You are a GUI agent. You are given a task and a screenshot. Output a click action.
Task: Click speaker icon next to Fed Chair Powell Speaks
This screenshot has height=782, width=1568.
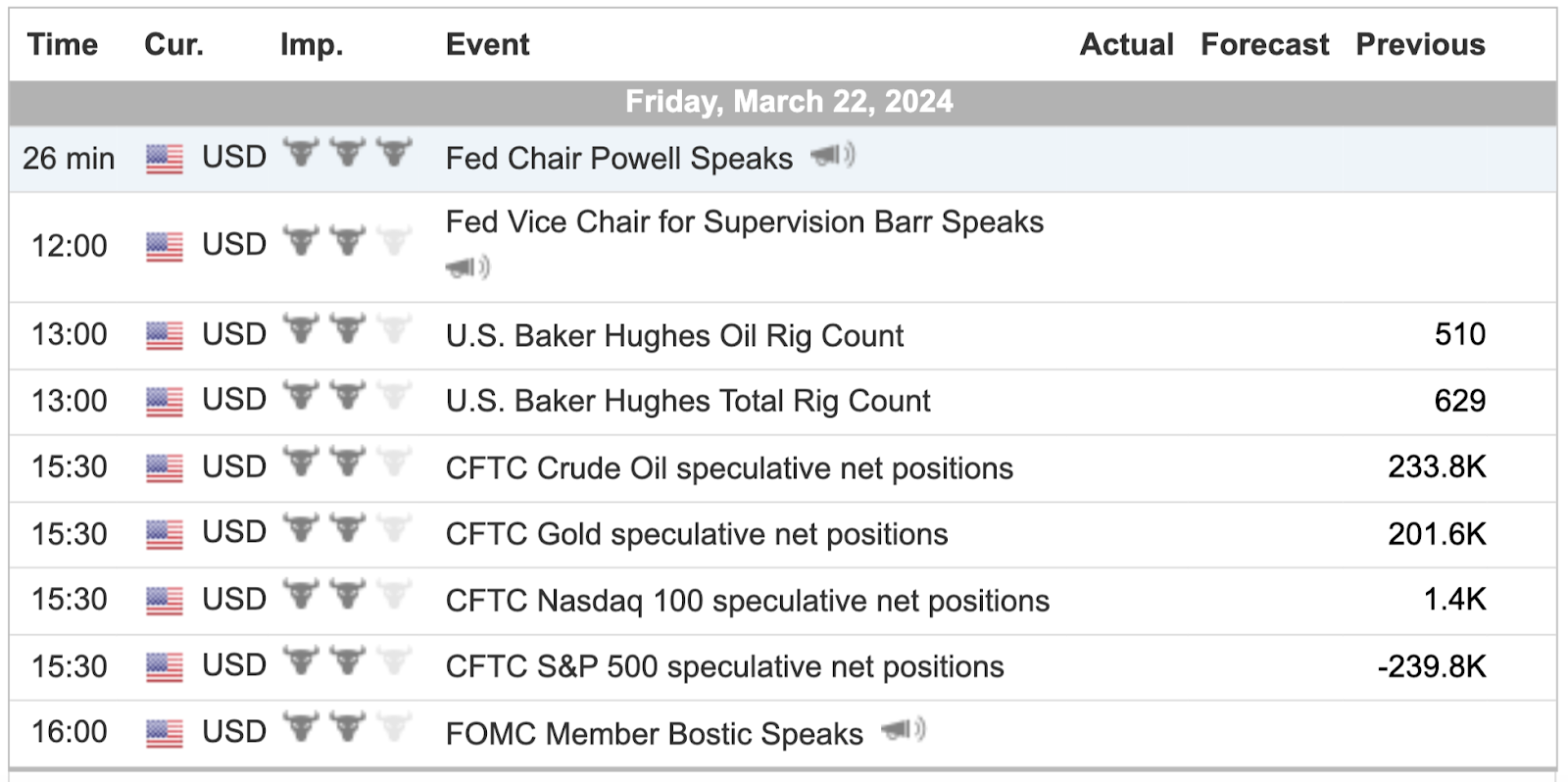pyautogui.click(x=832, y=155)
